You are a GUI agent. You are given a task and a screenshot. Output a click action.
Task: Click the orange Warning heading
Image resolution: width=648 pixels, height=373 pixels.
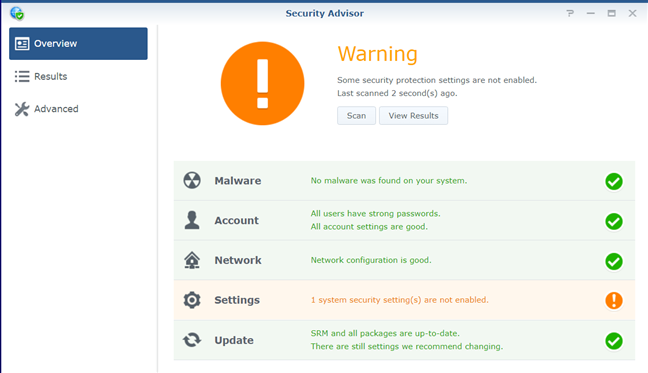377,54
